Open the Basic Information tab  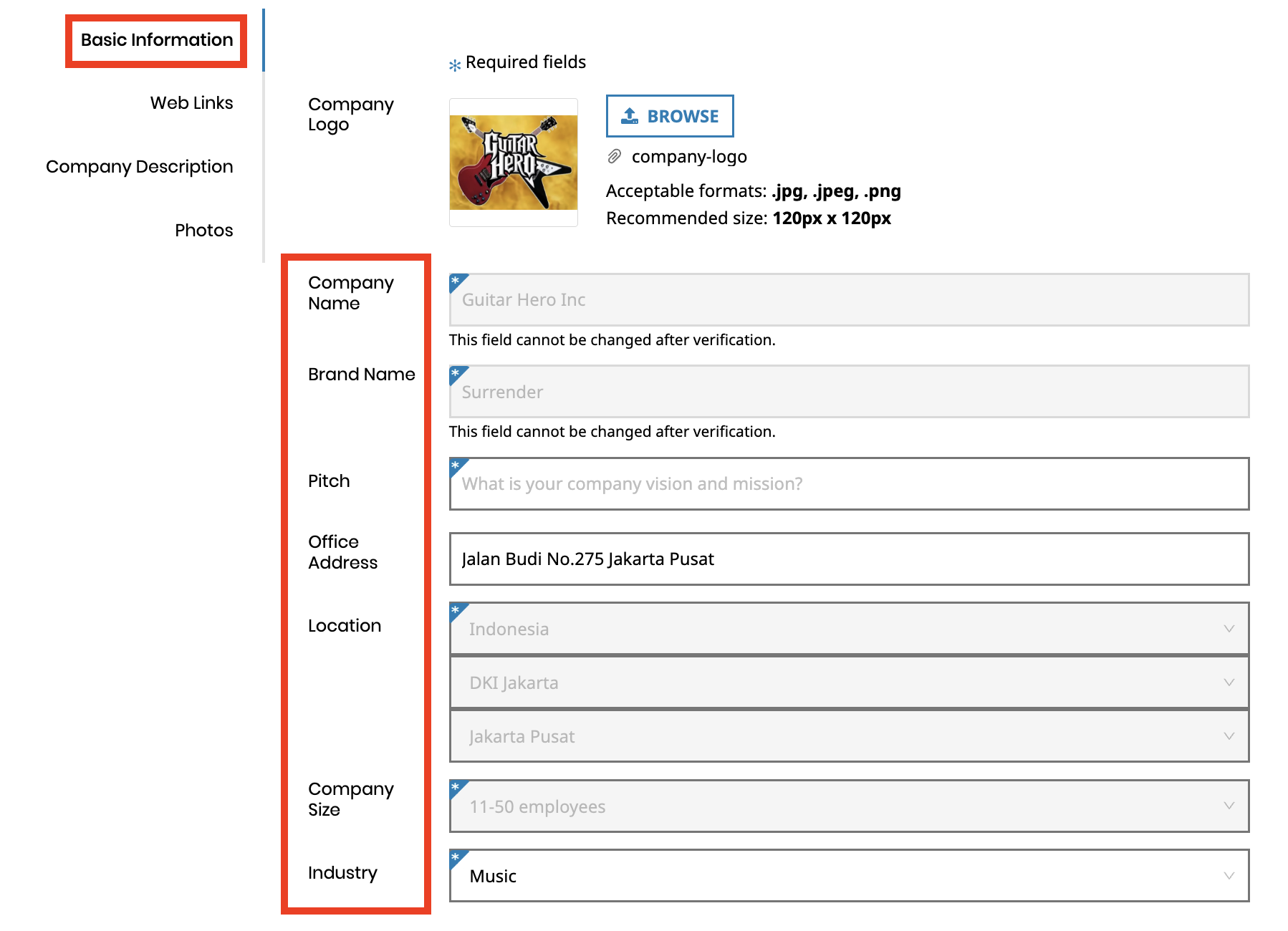point(157,40)
